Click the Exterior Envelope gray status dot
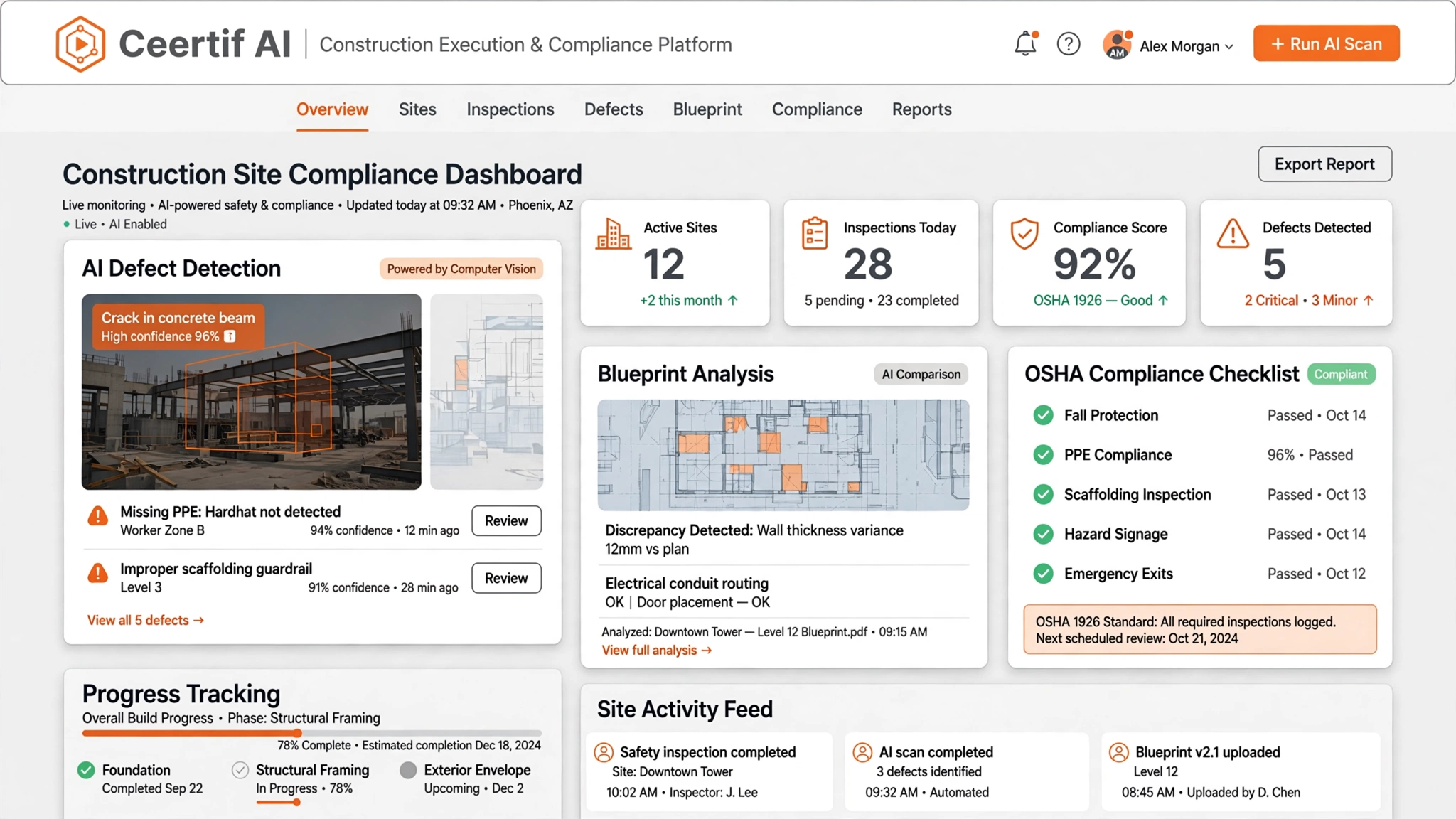This screenshot has height=819, width=1456. point(408,770)
